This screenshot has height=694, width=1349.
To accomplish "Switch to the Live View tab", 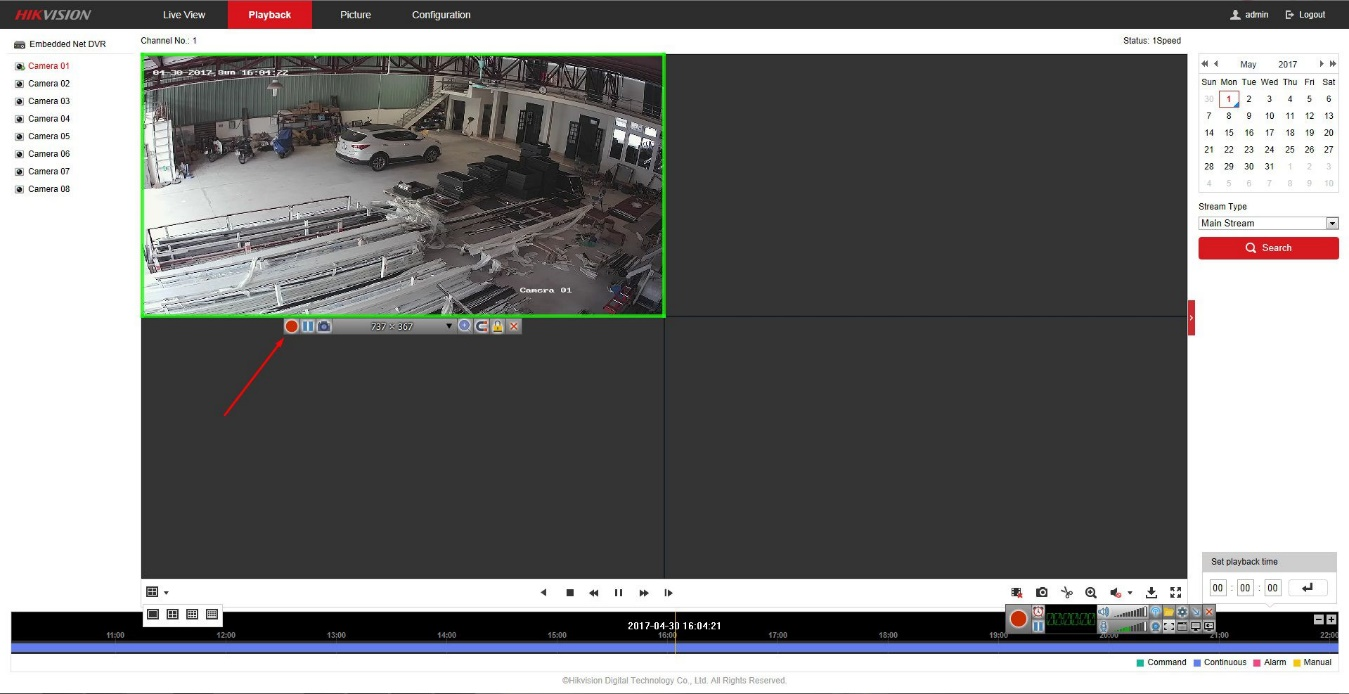I will click(x=184, y=15).
